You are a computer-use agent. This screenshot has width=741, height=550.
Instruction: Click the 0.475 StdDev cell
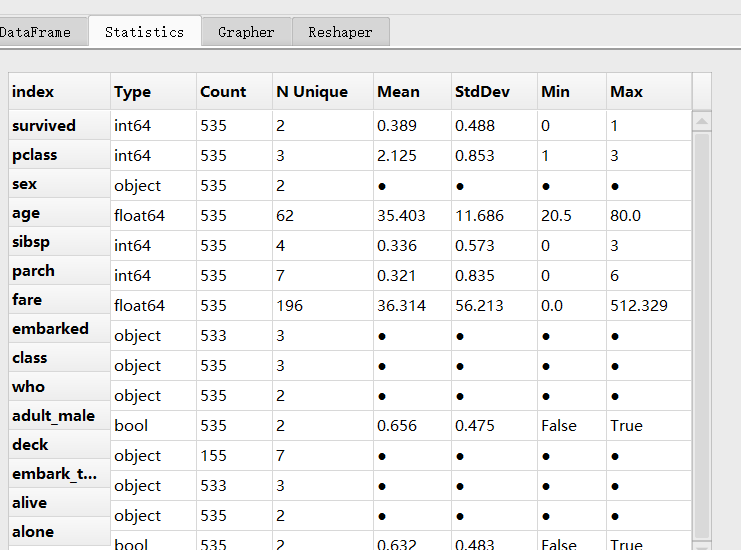[x=494, y=426]
